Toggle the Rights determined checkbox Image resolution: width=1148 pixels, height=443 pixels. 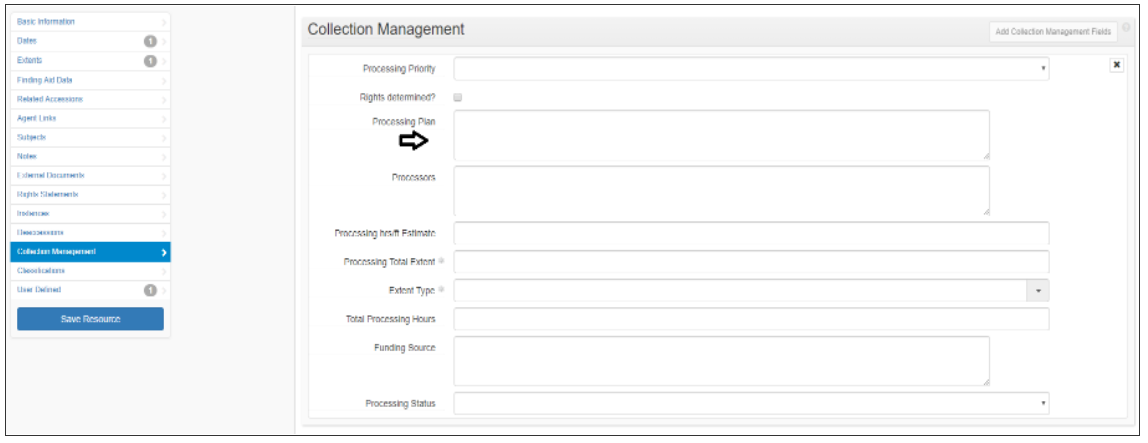pyautogui.click(x=458, y=97)
